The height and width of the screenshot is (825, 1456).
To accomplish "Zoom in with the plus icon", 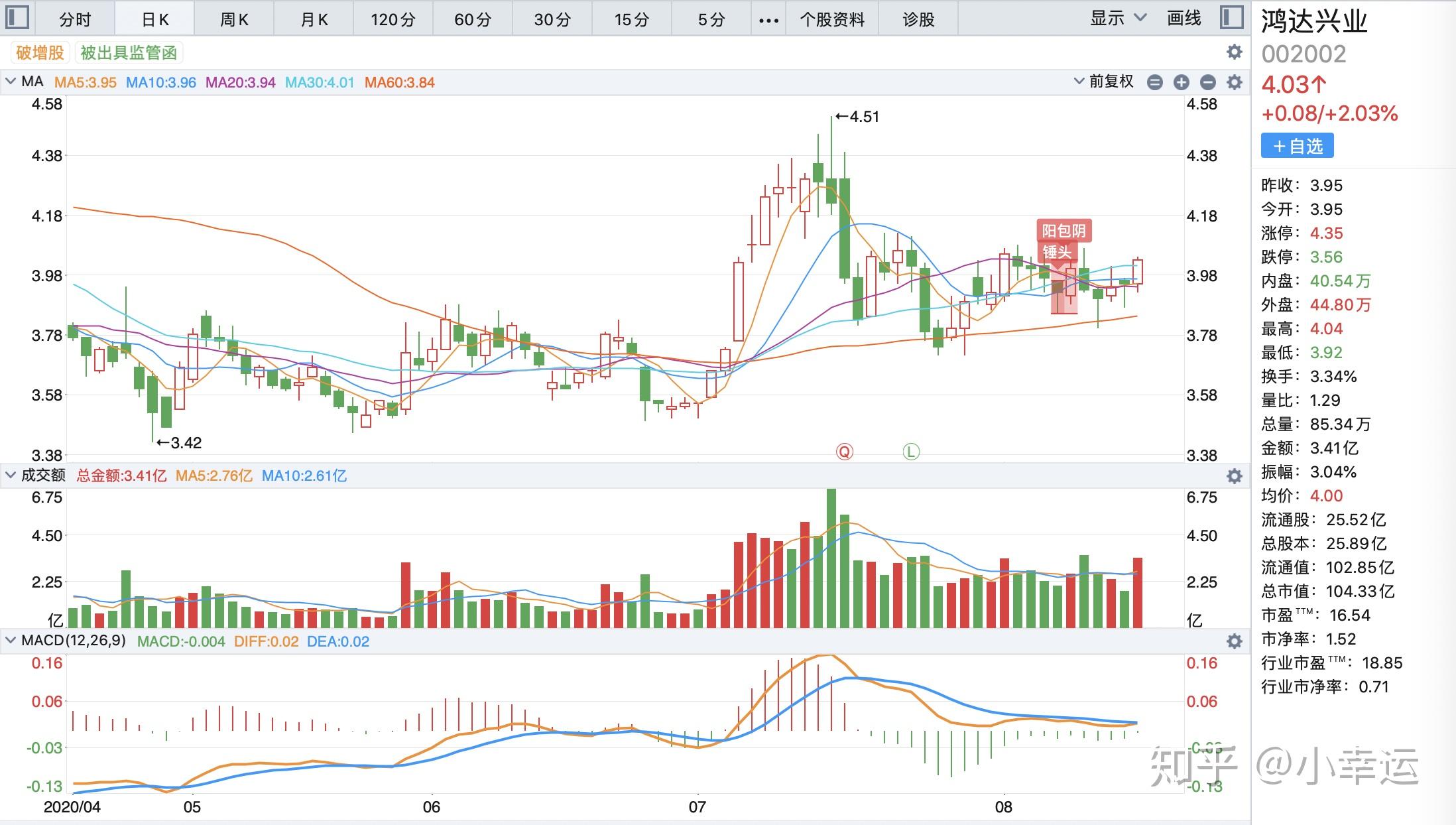I will point(1181,82).
